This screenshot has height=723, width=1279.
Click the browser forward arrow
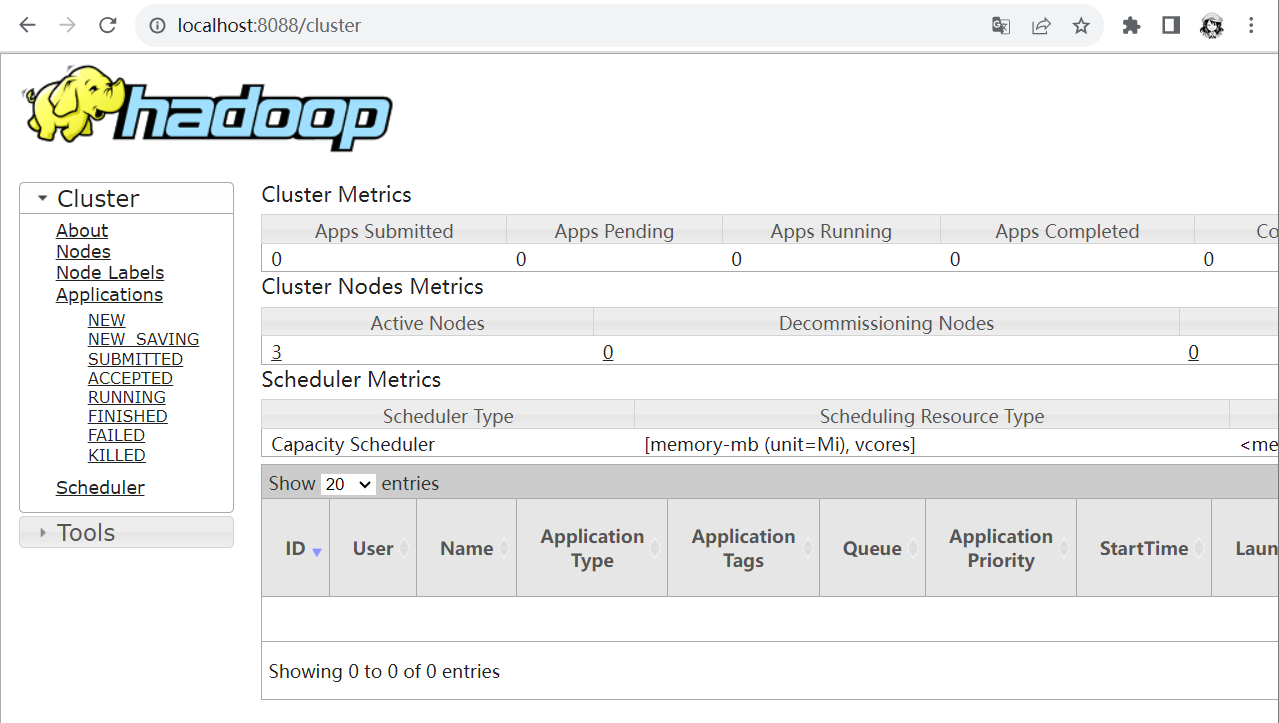(67, 25)
